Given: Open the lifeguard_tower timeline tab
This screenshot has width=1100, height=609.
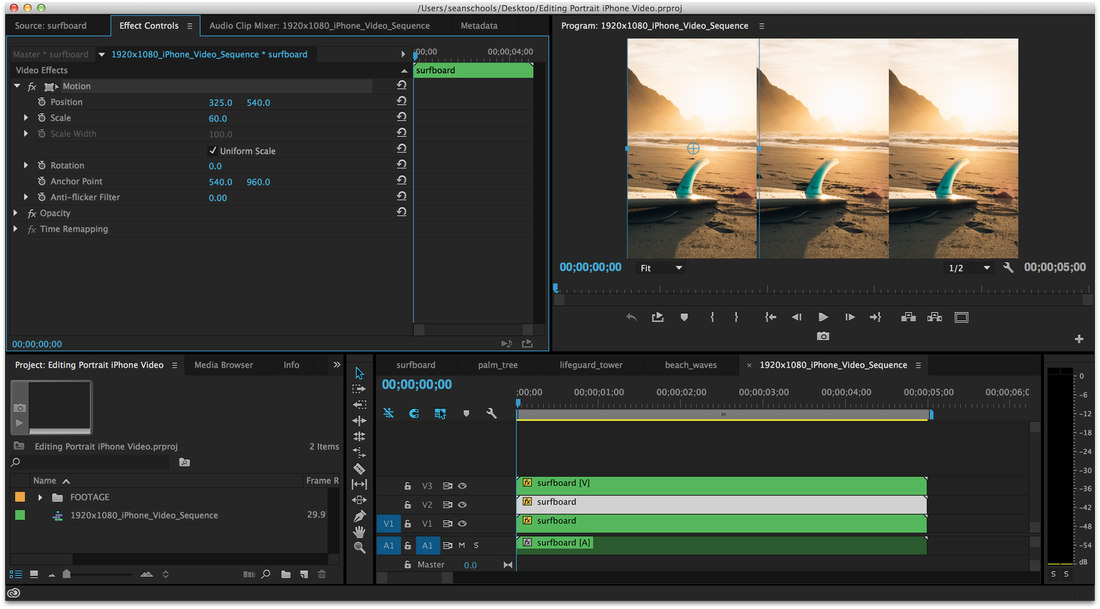Looking at the screenshot, I should (590, 365).
